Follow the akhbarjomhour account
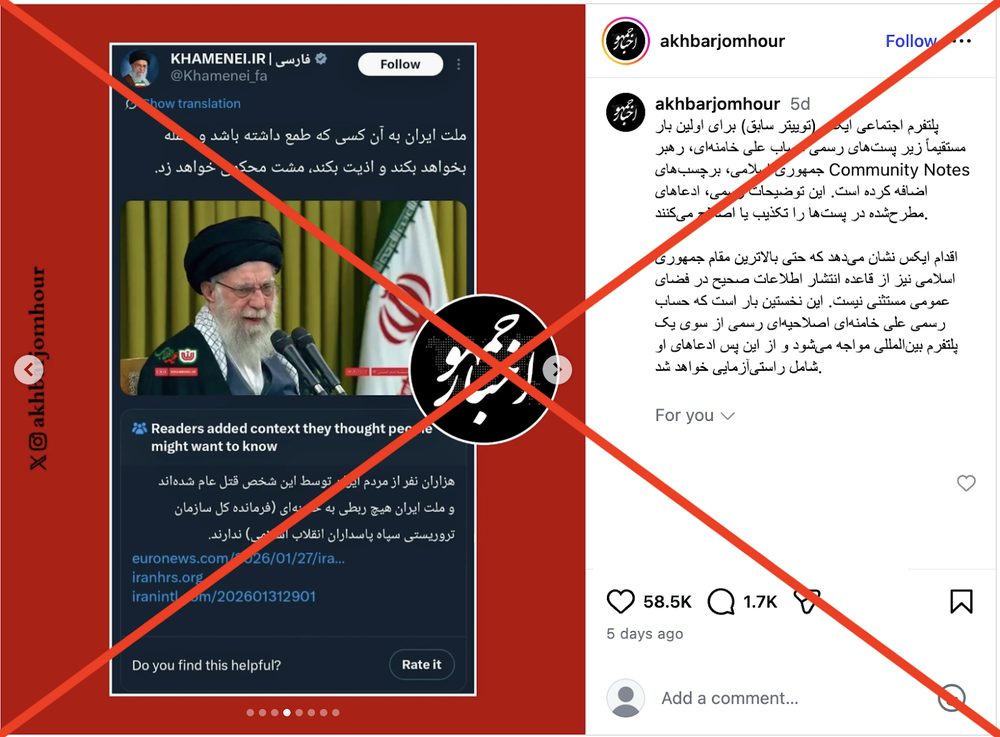The height and width of the screenshot is (737, 1000). (910, 41)
